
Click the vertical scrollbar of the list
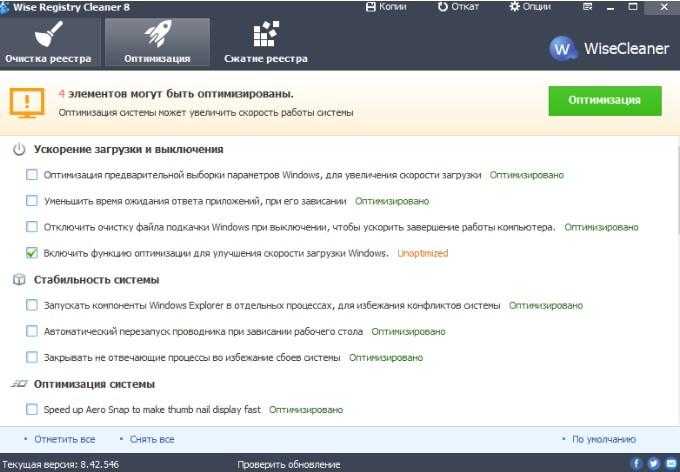click(x=677, y=191)
